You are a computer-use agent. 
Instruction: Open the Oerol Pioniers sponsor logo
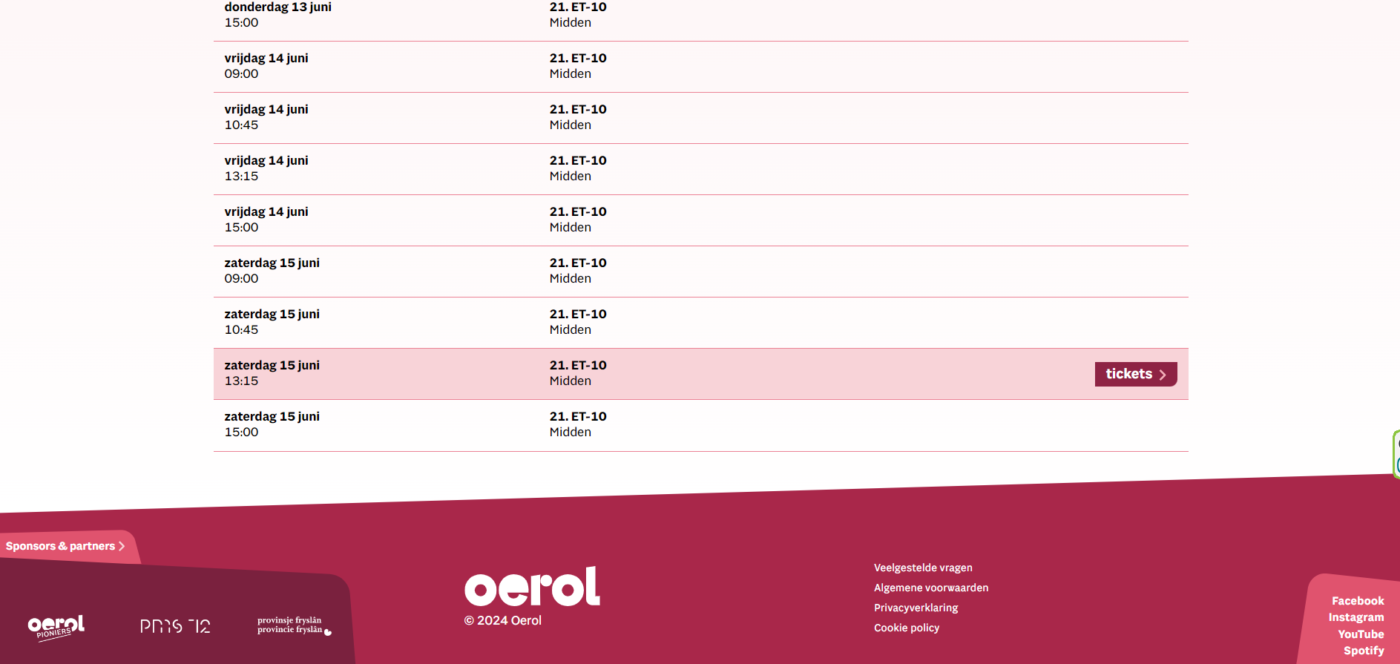coord(56,627)
